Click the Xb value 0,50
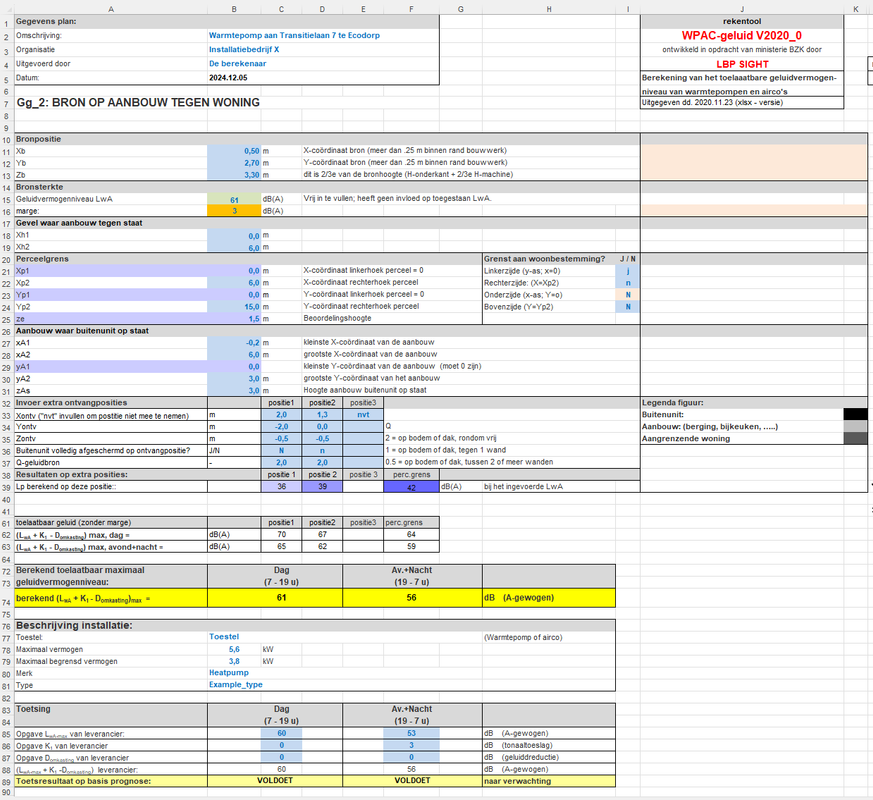The image size is (873, 800). click(x=234, y=151)
